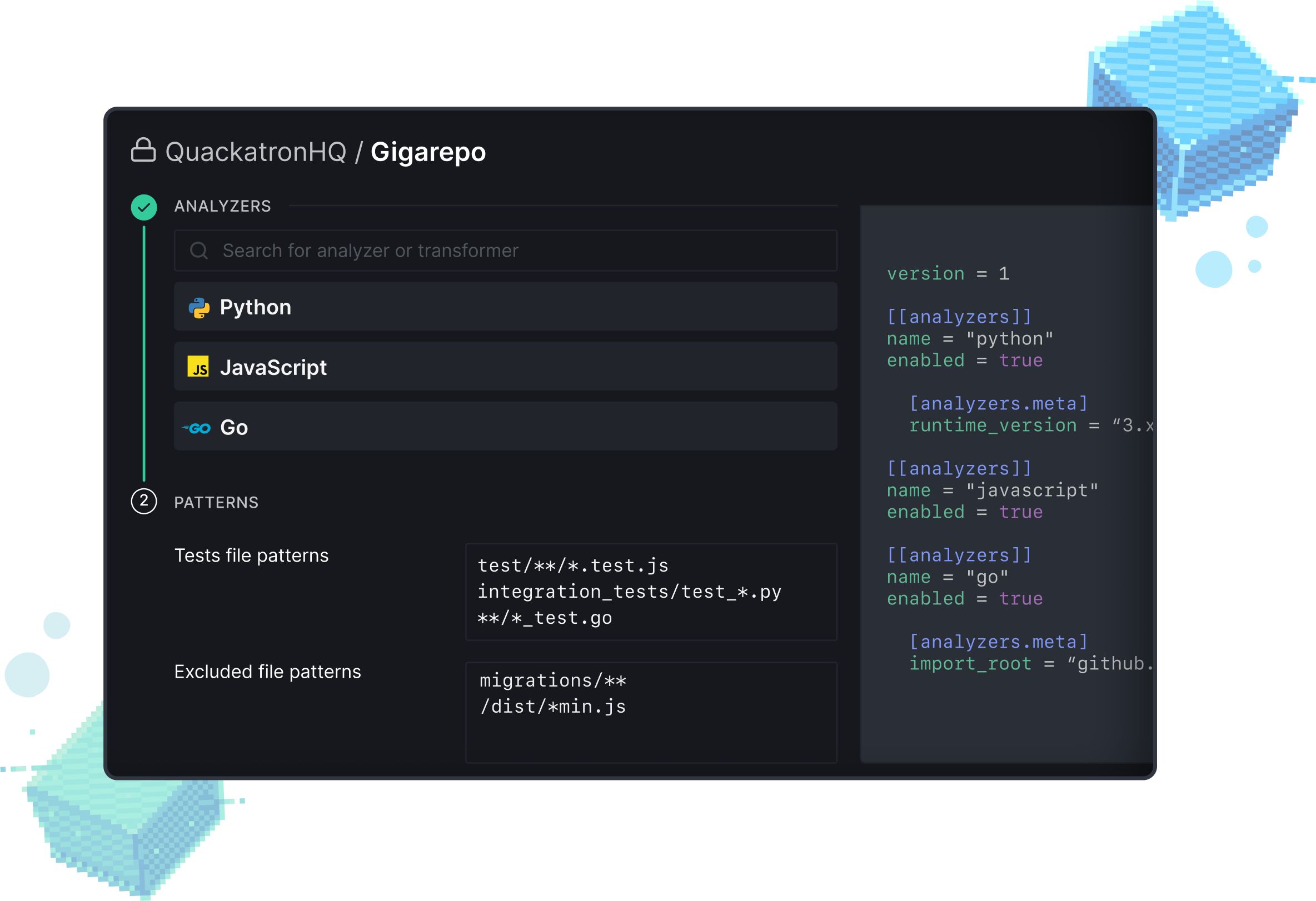Click the Go language icon
This screenshot has width=1316, height=901.
pyautogui.click(x=198, y=427)
